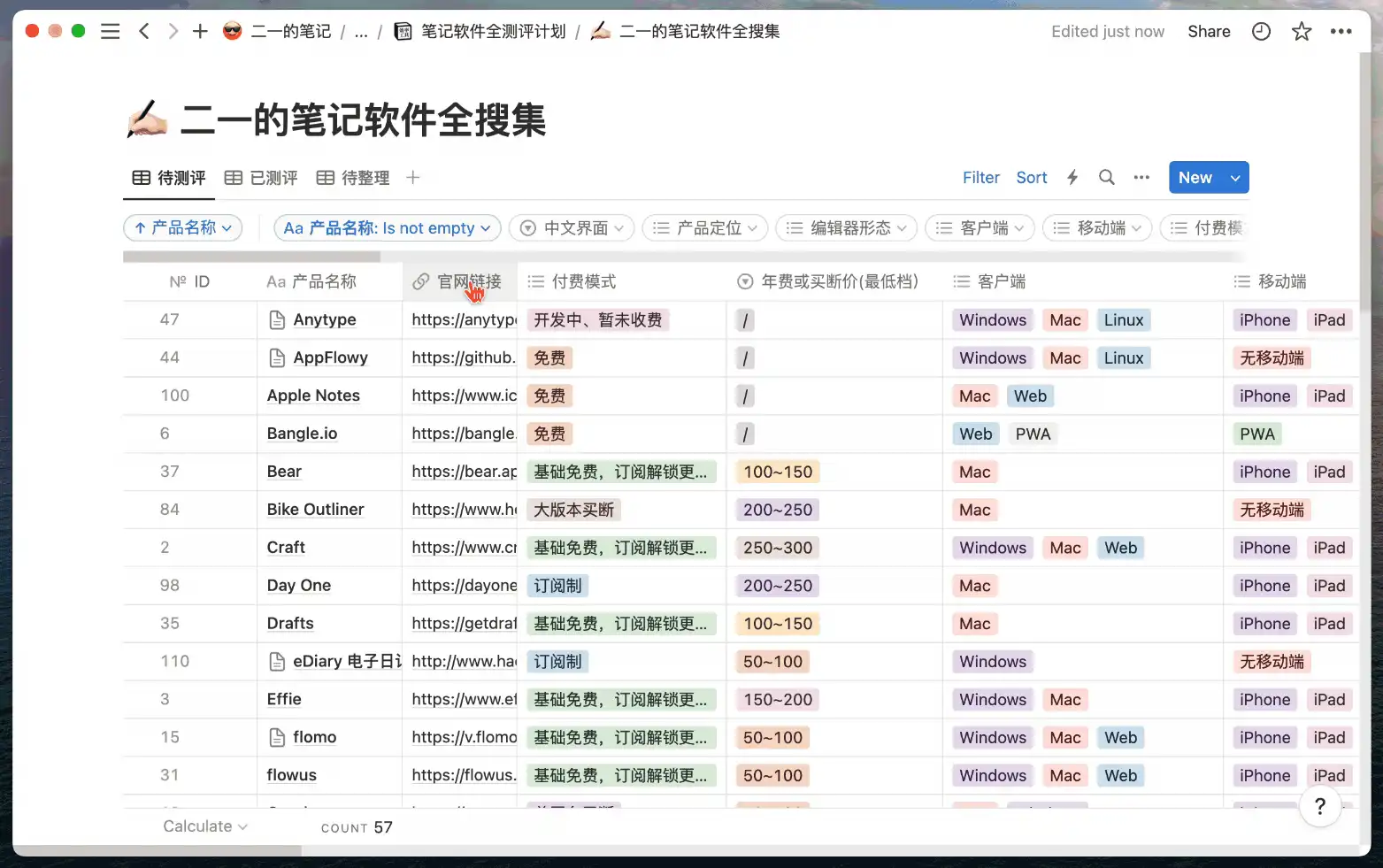Open the sidebar hamburger menu
This screenshot has width=1383, height=868.
[110, 32]
